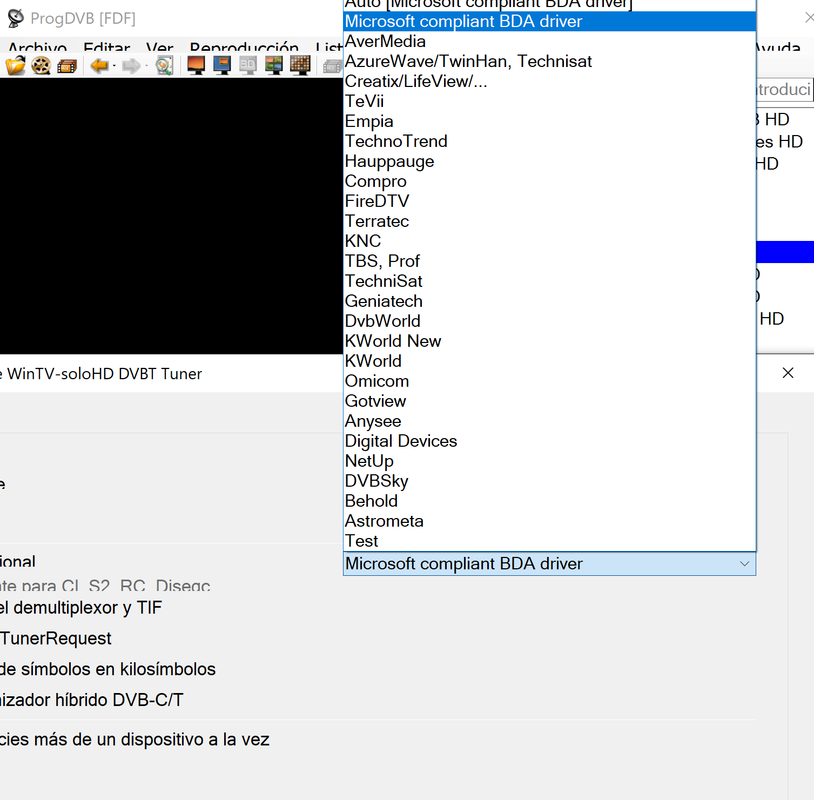Click the channel search input field

click(785, 89)
